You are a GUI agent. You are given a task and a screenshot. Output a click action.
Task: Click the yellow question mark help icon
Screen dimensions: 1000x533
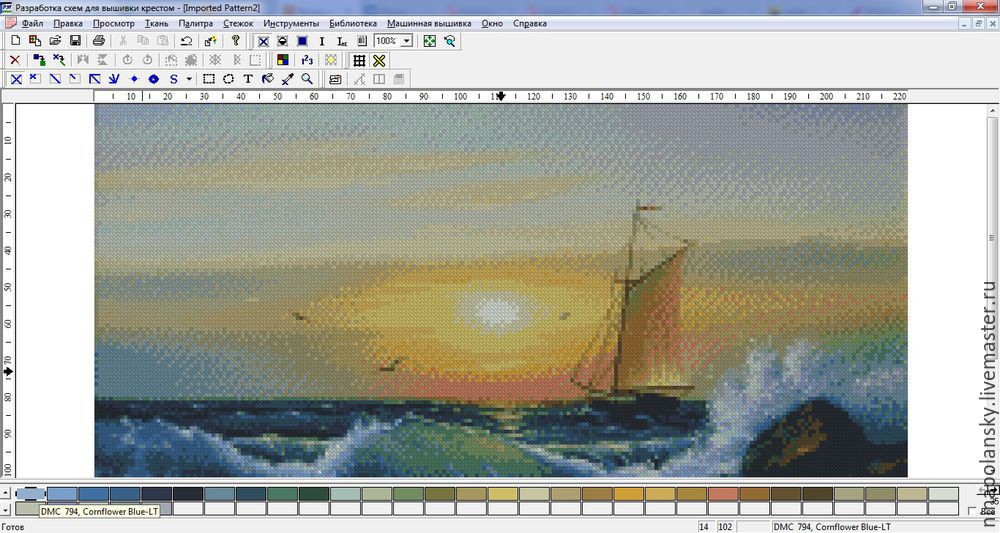pyautogui.click(x=235, y=41)
